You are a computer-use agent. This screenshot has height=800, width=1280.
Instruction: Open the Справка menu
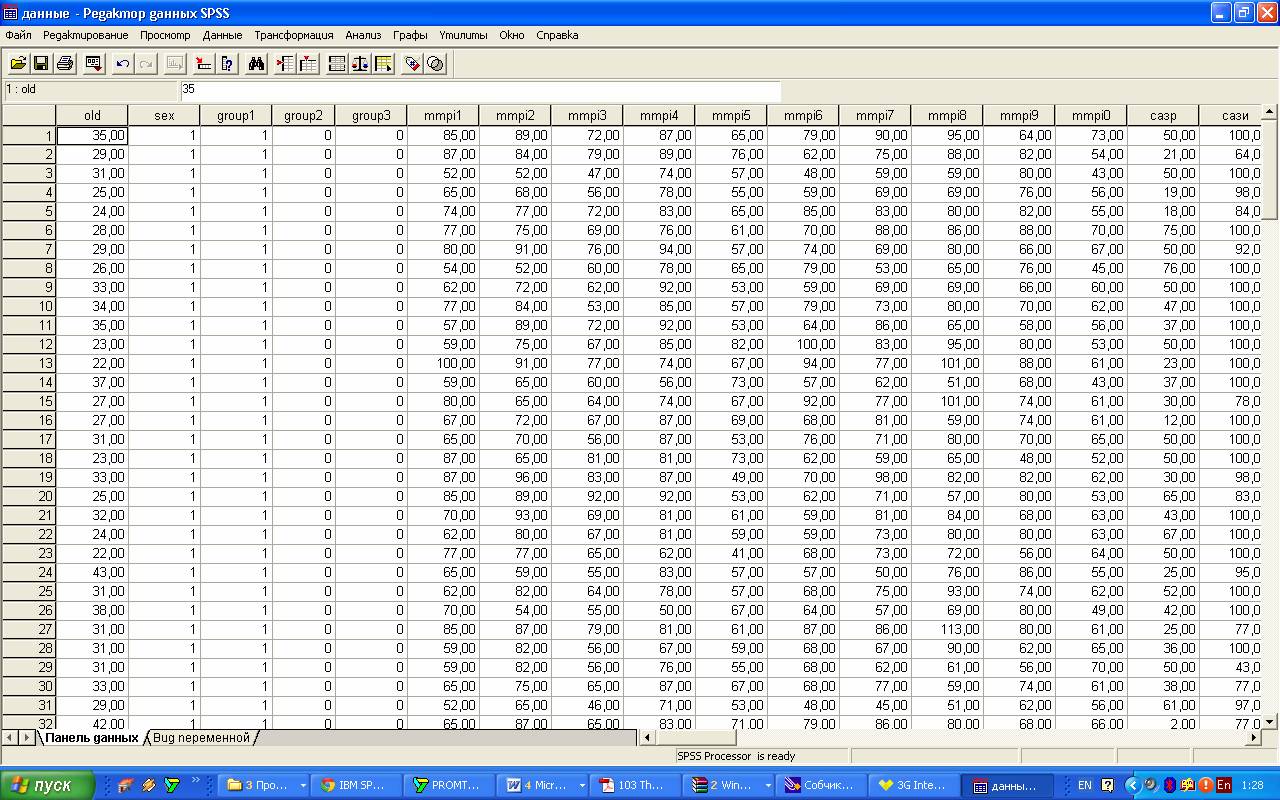point(557,35)
